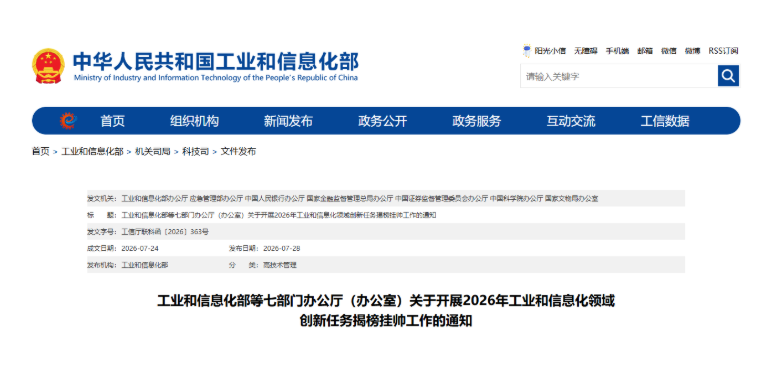
Task: Open the 互动交流 navigation menu
Action: pos(571,121)
